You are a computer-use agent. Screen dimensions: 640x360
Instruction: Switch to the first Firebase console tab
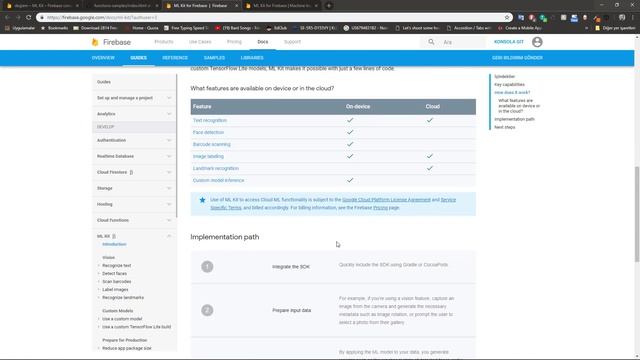(x=42, y=6)
